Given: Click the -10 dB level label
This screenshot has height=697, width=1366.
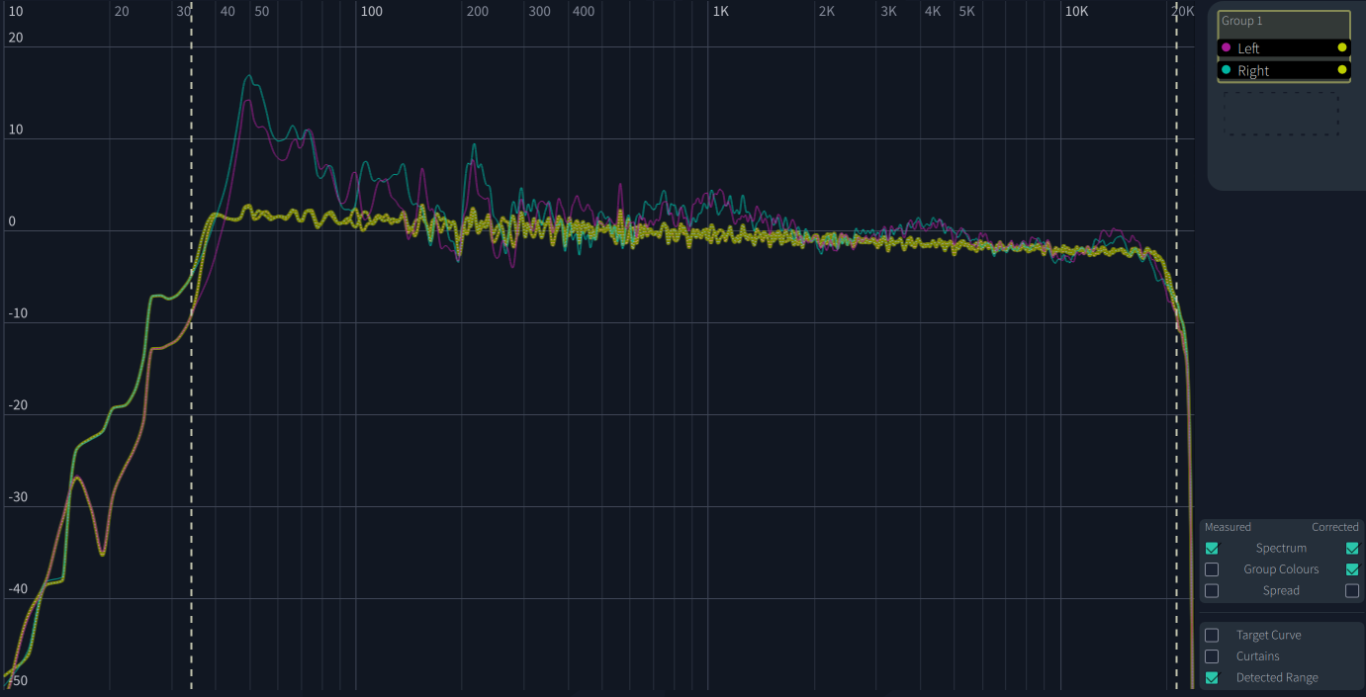Looking at the screenshot, I should [18, 313].
